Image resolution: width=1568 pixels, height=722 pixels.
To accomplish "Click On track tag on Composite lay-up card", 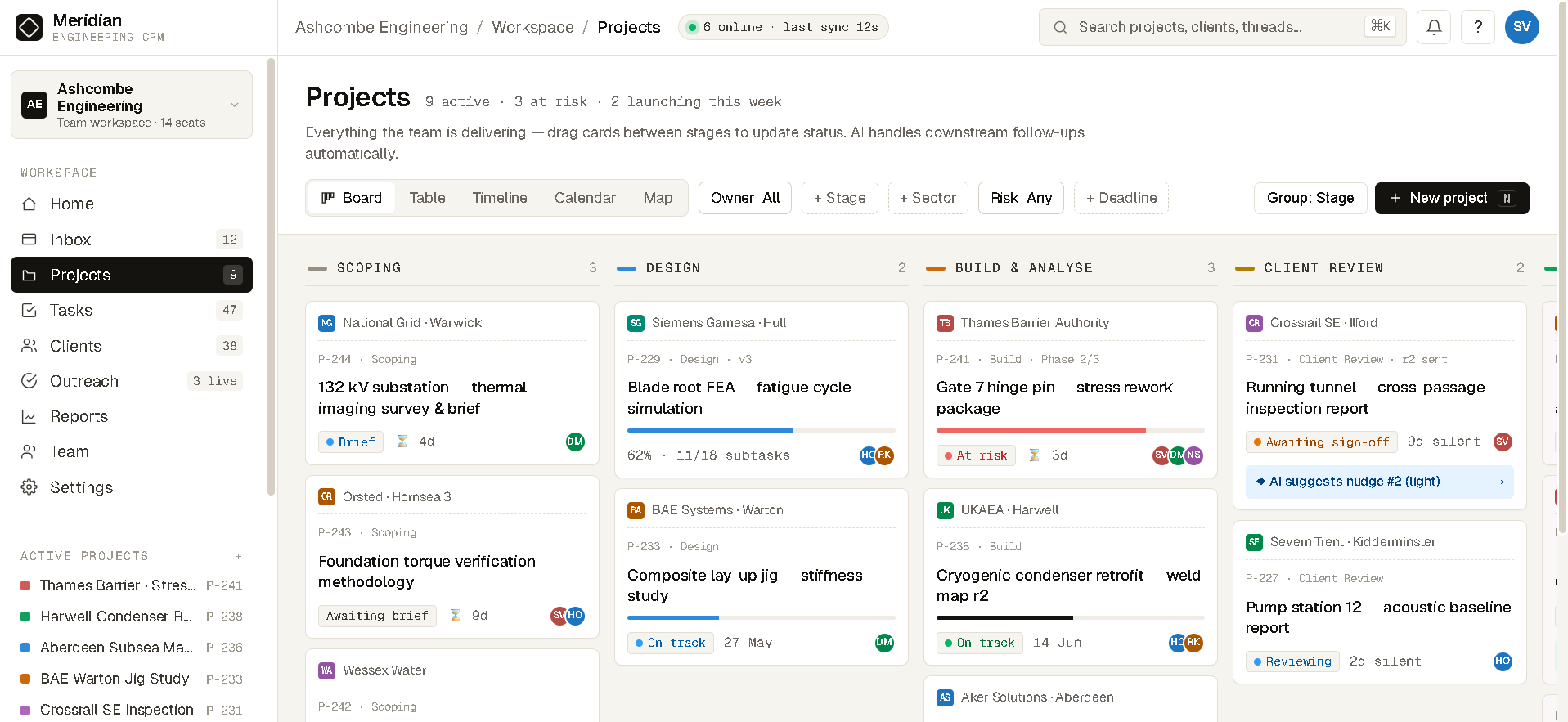I will [671, 643].
